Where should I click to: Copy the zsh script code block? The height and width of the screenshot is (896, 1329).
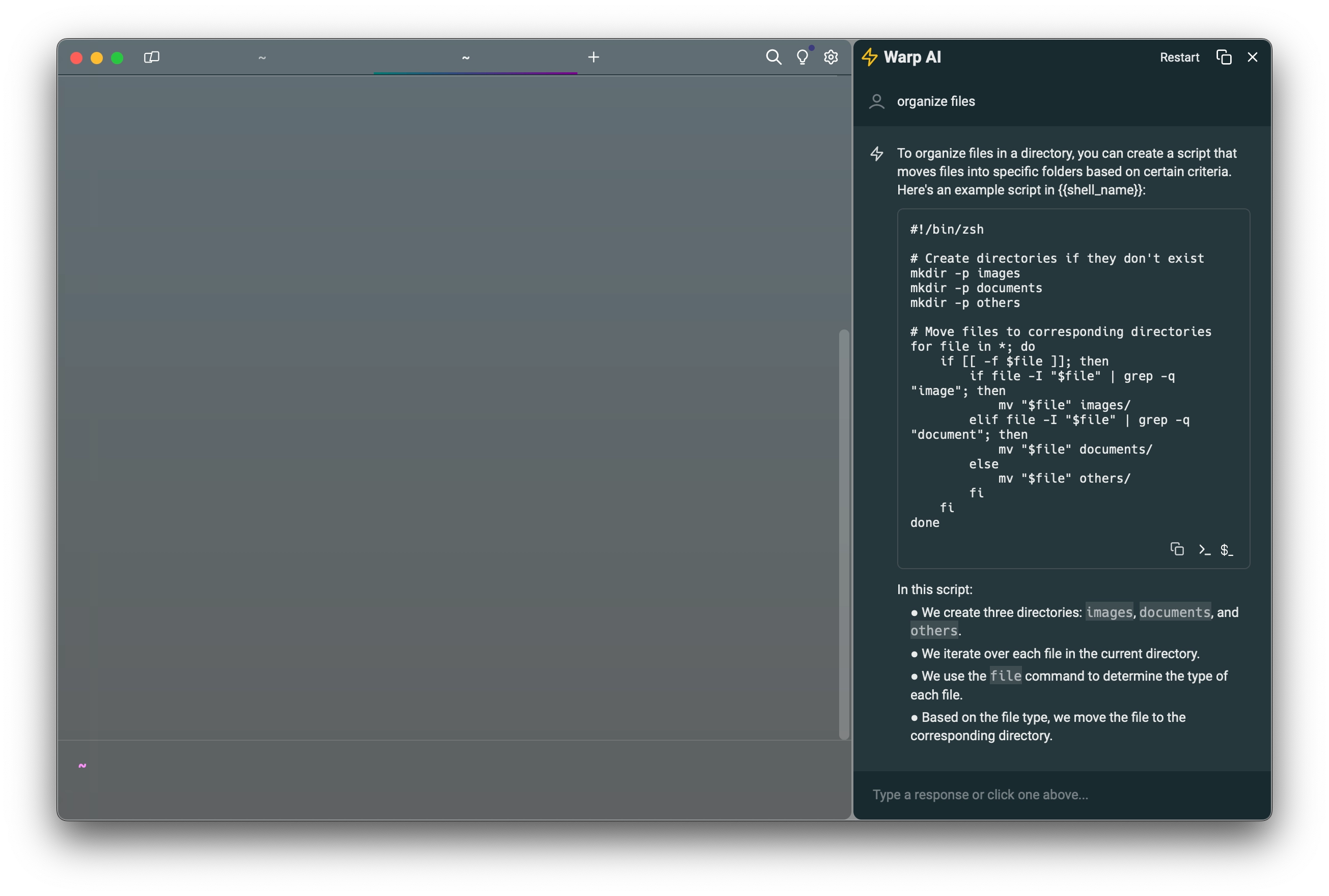[x=1176, y=549]
